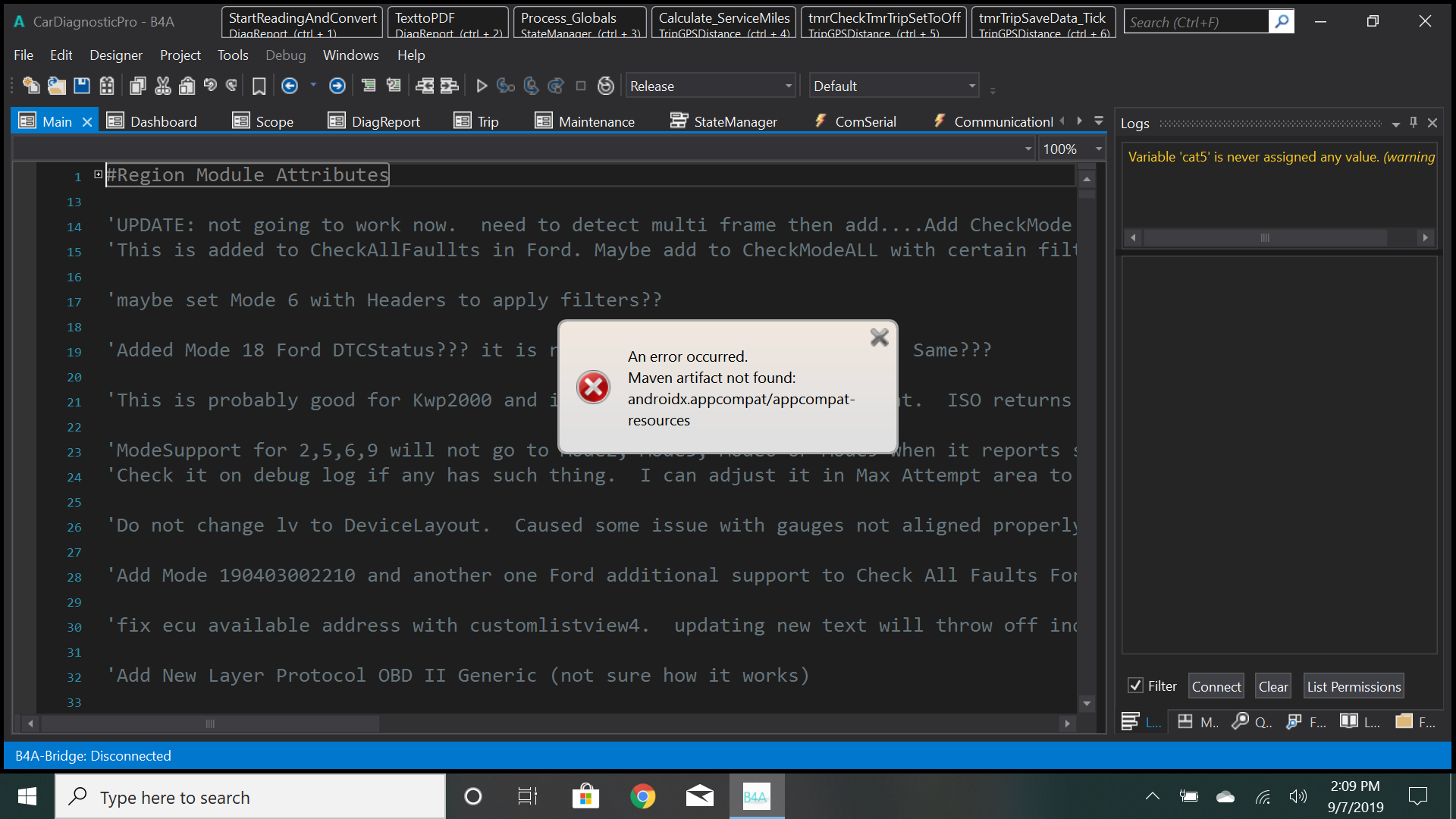
Task: Click the Save icon in toolbar
Action: (82, 86)
